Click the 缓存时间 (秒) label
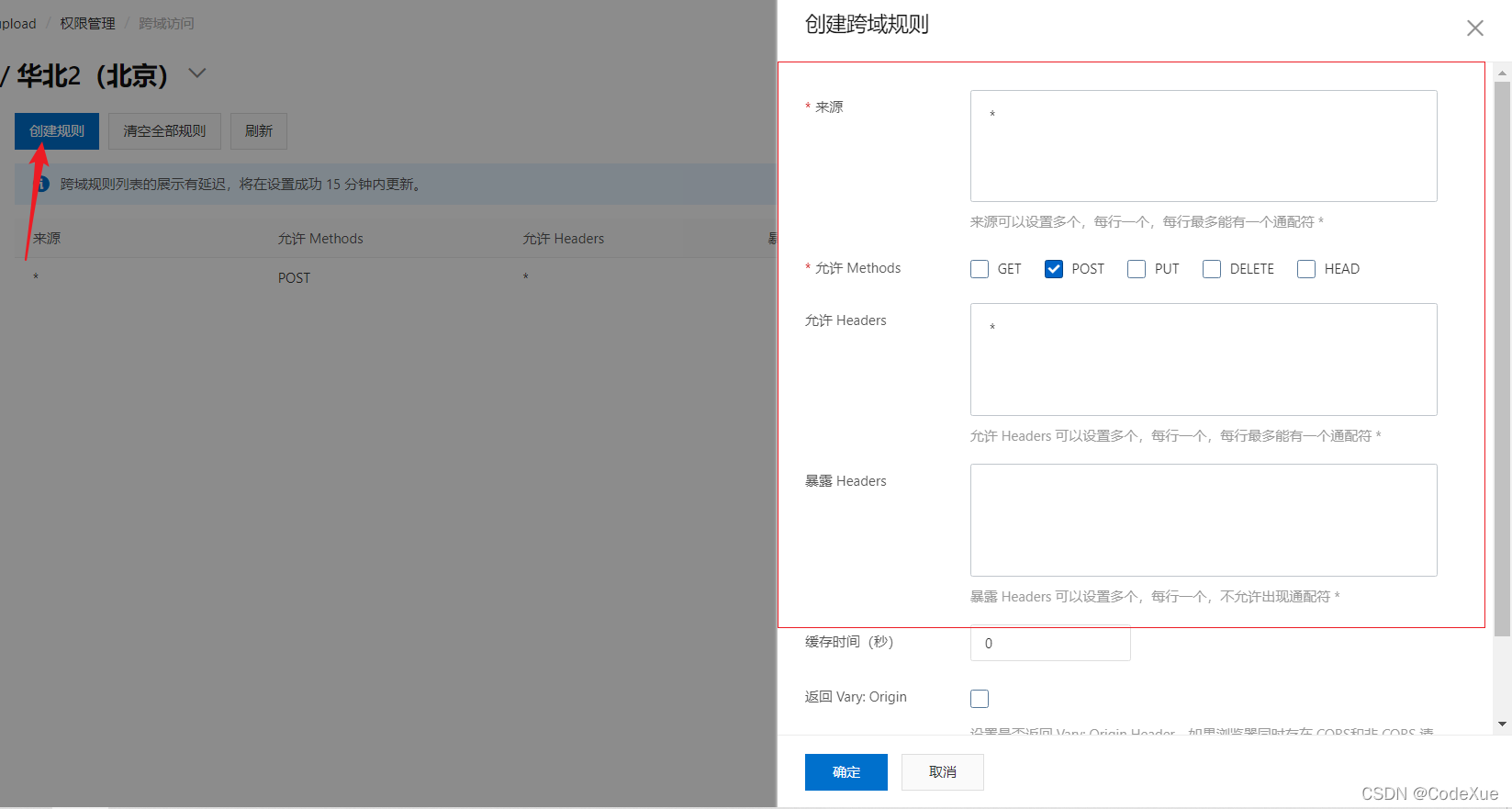Screen dimensions: 1512x809 (x=849, y=642)
